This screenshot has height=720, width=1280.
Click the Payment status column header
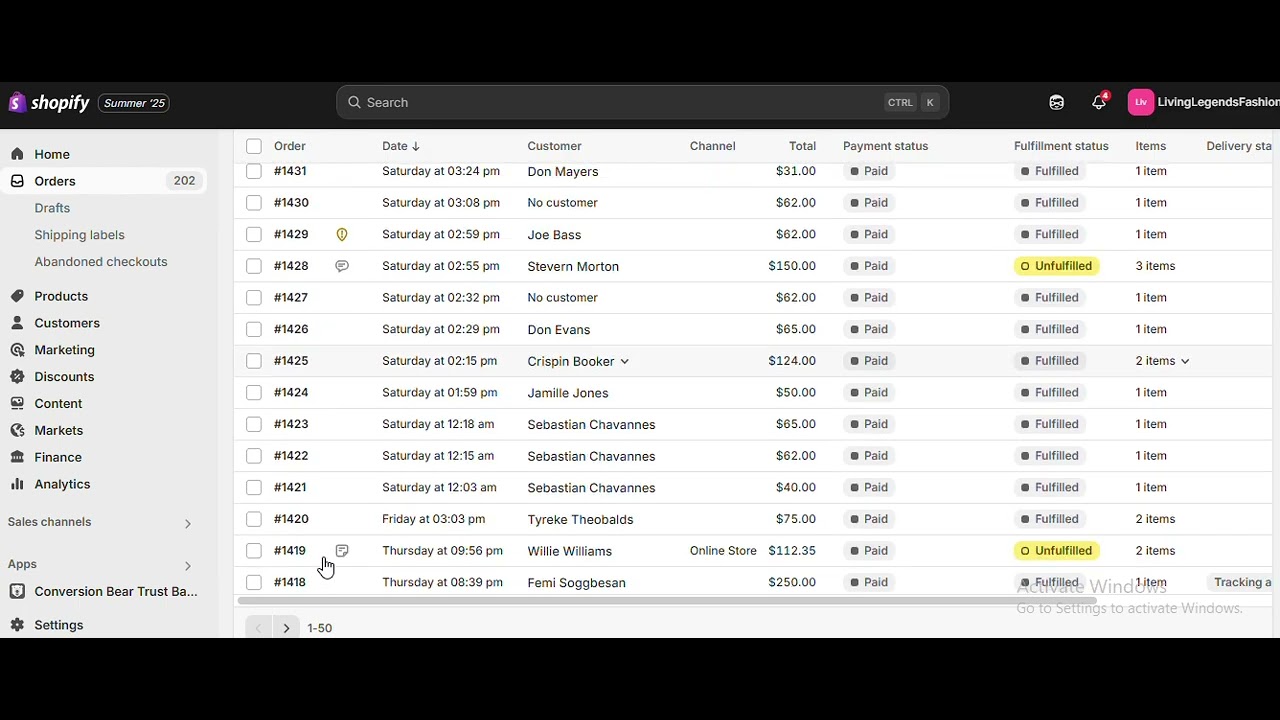(885, 146)
